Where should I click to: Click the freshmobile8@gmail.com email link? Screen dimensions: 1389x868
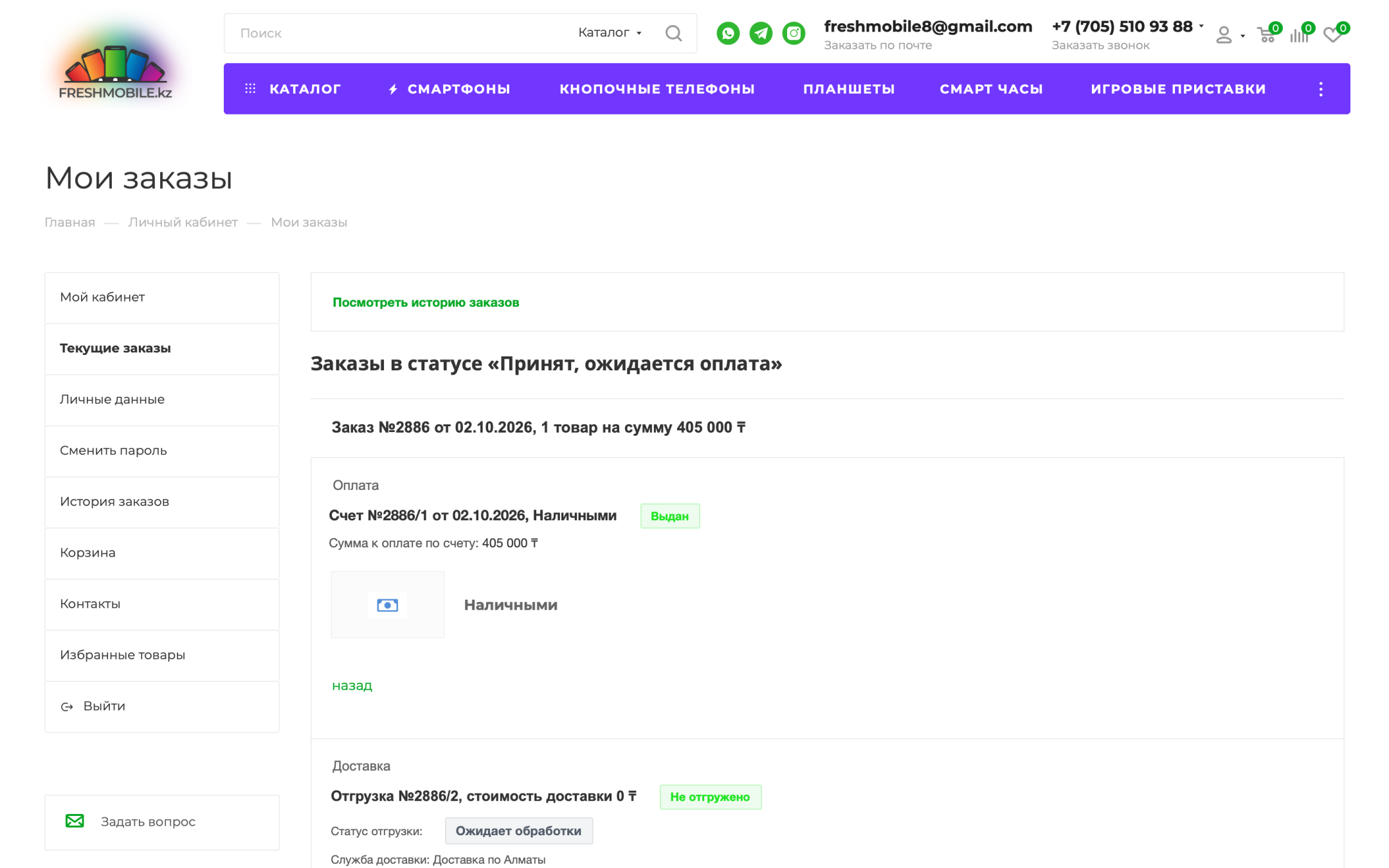pyautogui.click(x=928, y=26)
